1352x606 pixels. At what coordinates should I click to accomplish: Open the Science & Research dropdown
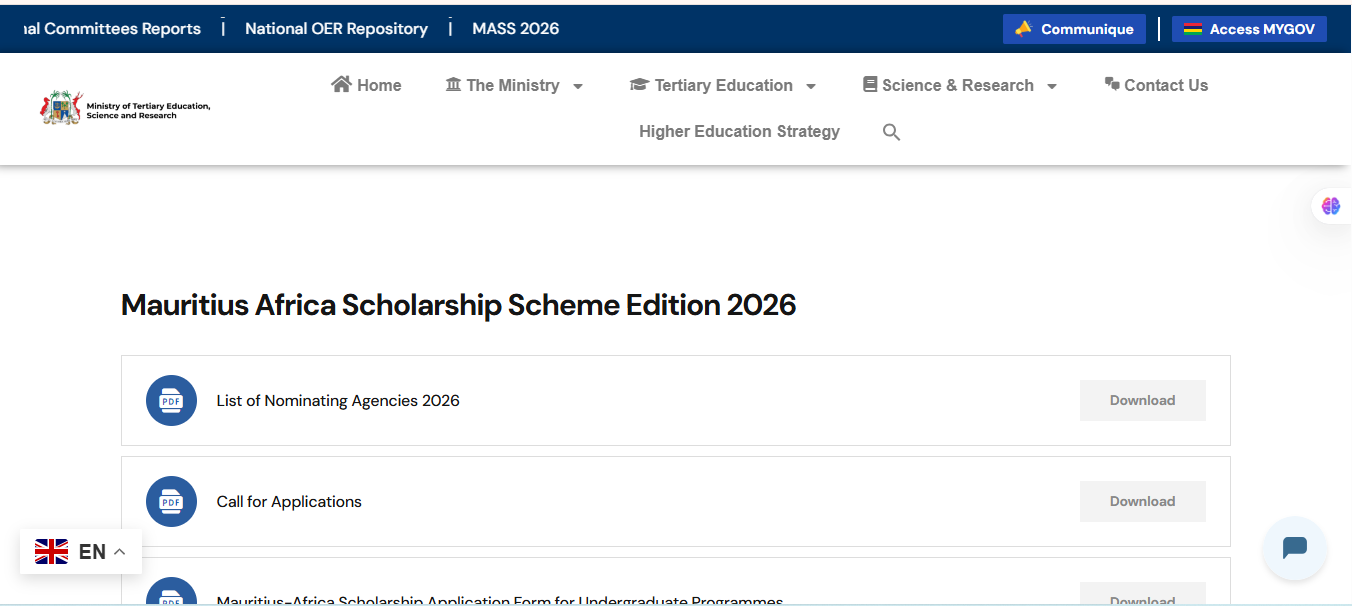tap(958, 84)
